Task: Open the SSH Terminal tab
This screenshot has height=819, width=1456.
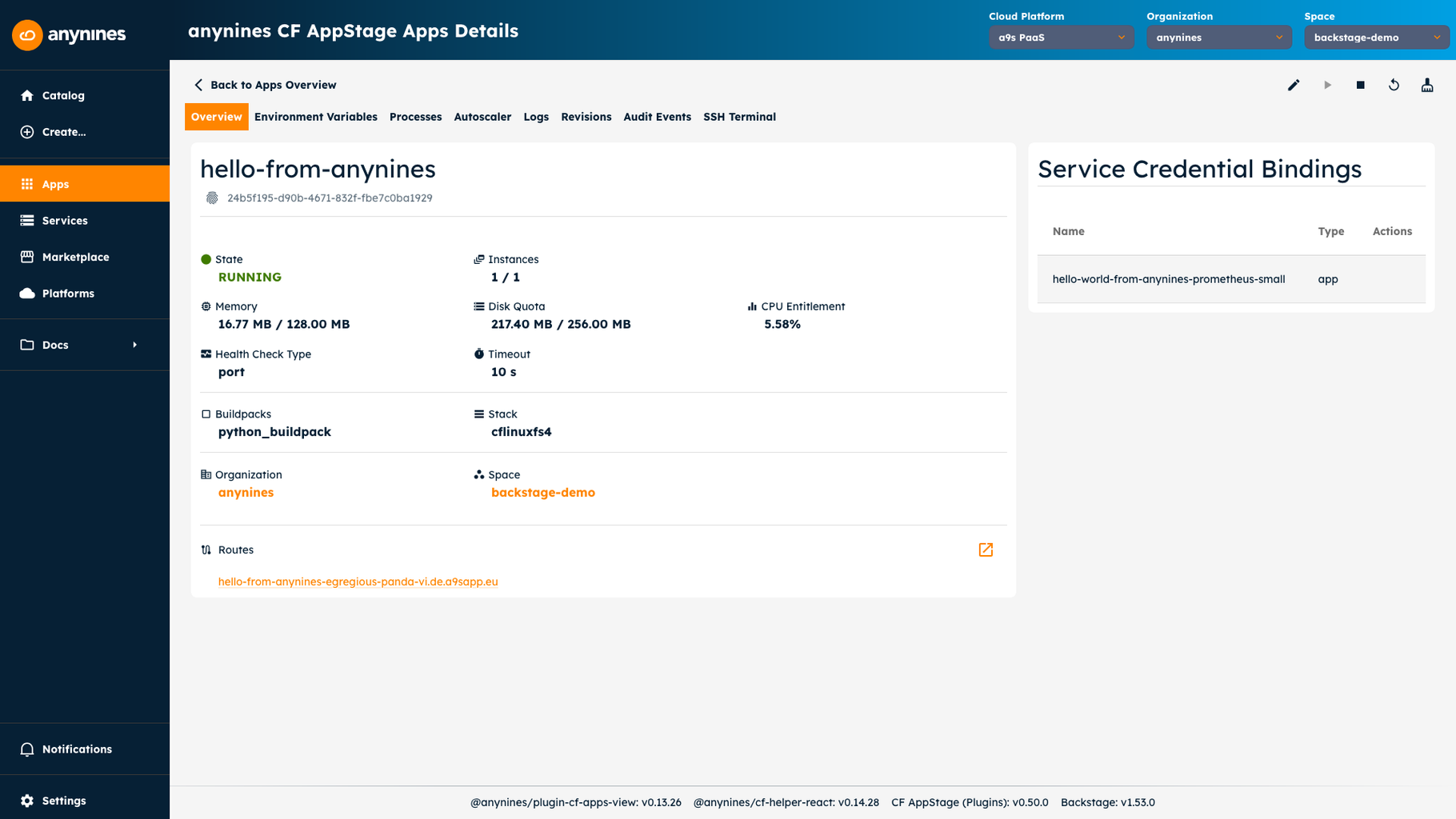Action: point(740,117)
